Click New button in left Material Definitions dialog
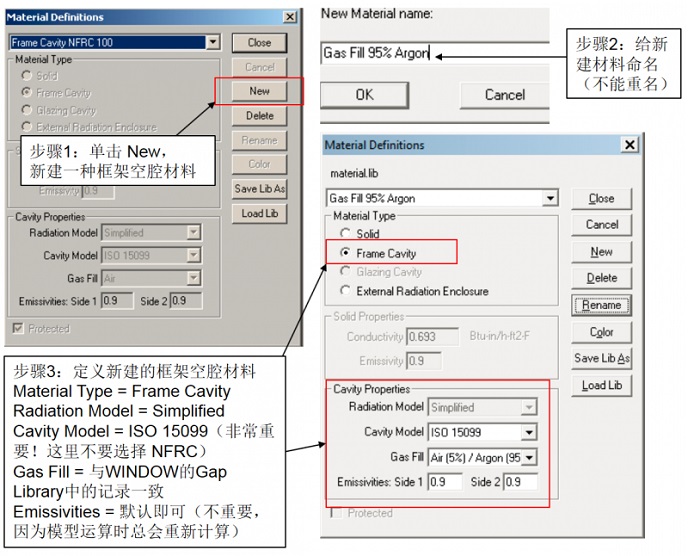This screenshot has height=556, width=688. (x=259, y=91)
